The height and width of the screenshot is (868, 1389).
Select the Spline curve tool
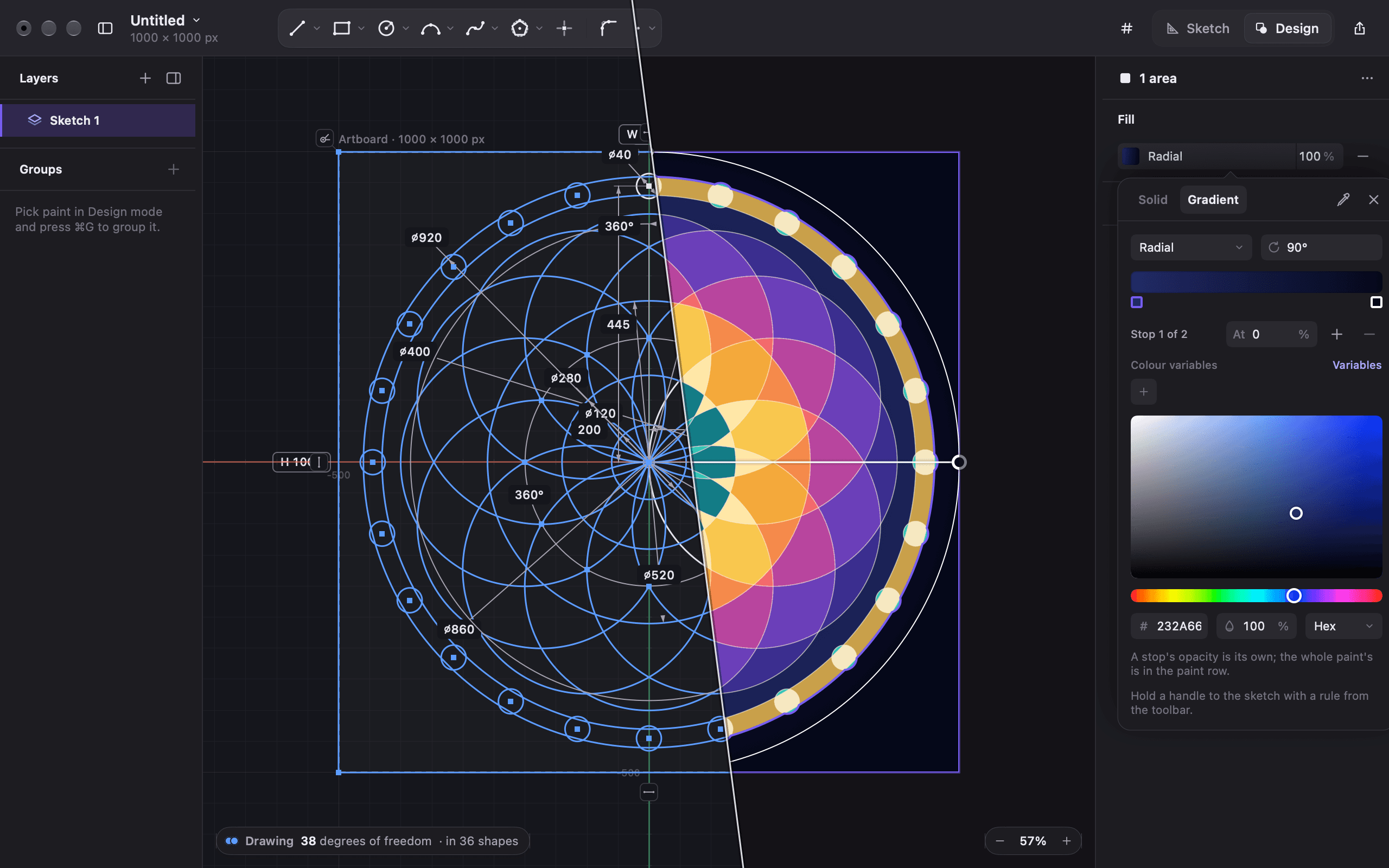(x=475, y=28)
